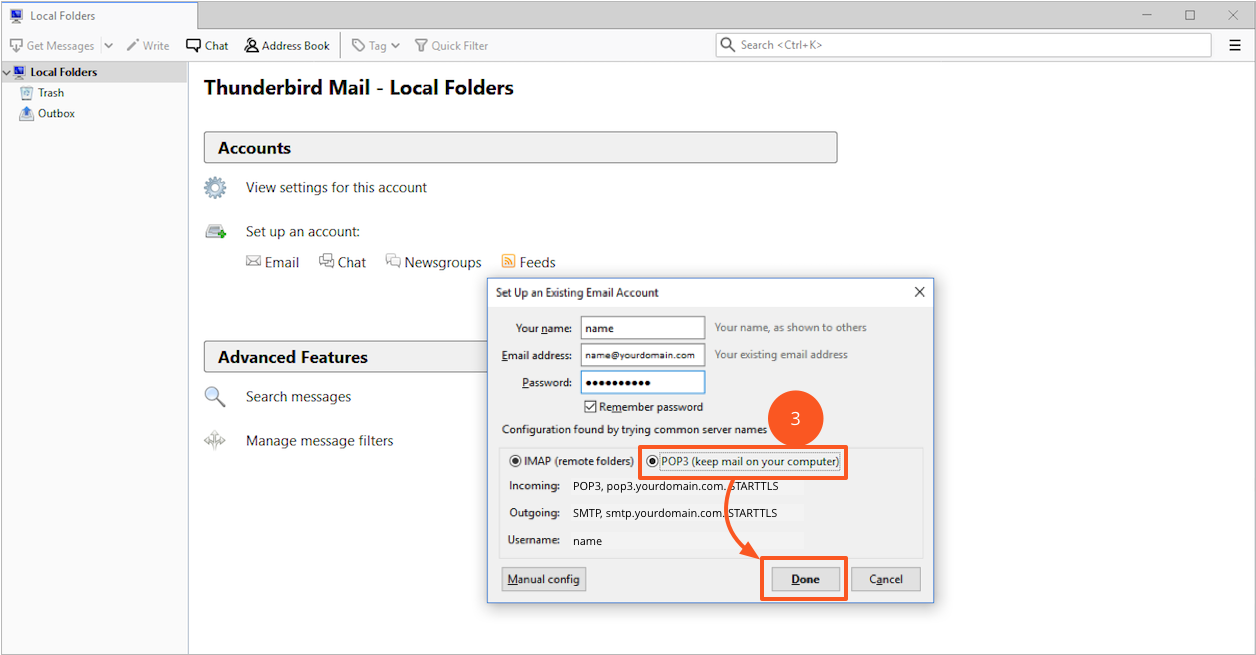The height and width of the screenshot is (655, 1256).
Task: Click the Username value 'name'
Action: click(x=588, y=541)
